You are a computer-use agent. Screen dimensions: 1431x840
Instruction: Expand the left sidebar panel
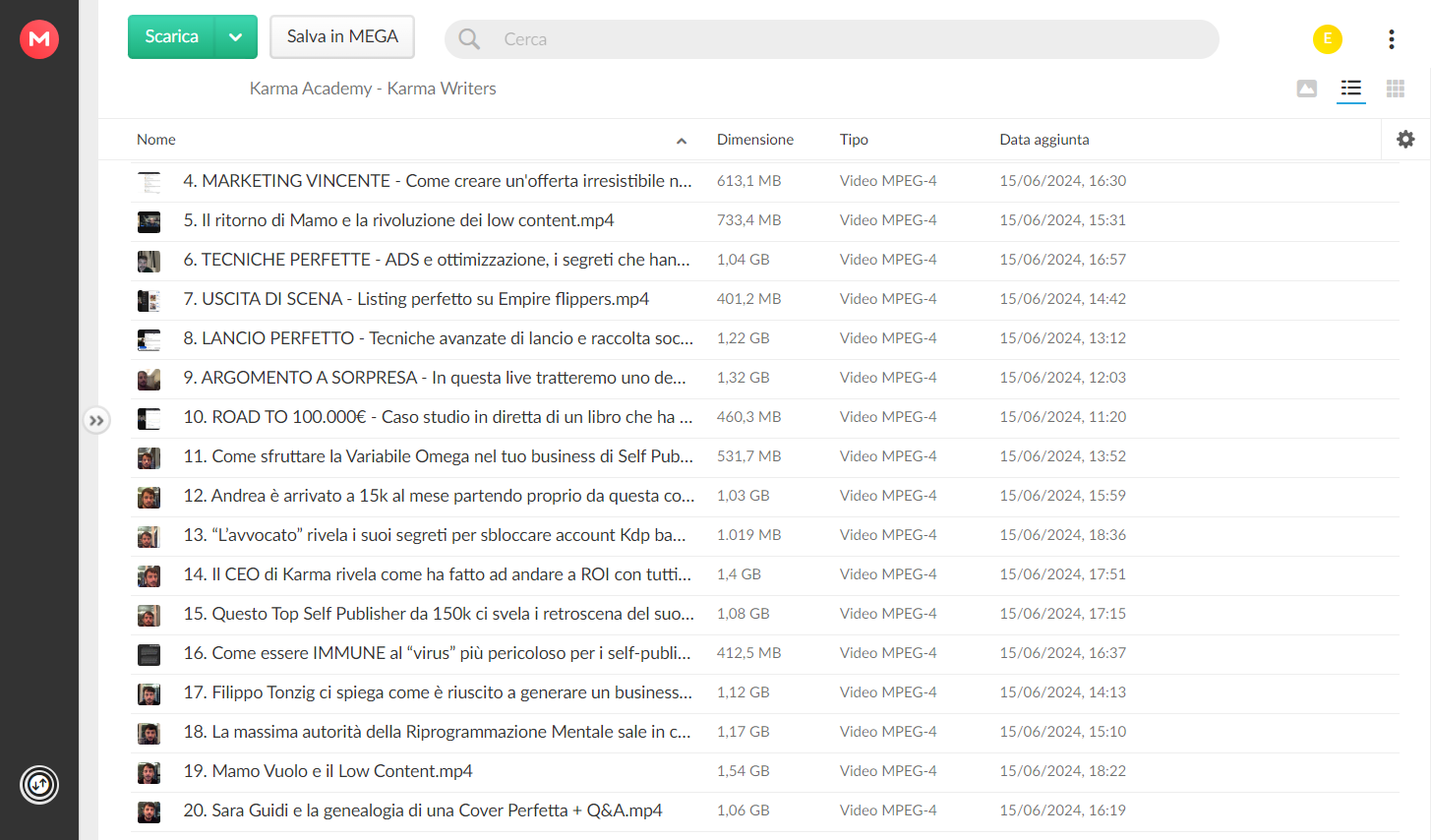[96, 421]
